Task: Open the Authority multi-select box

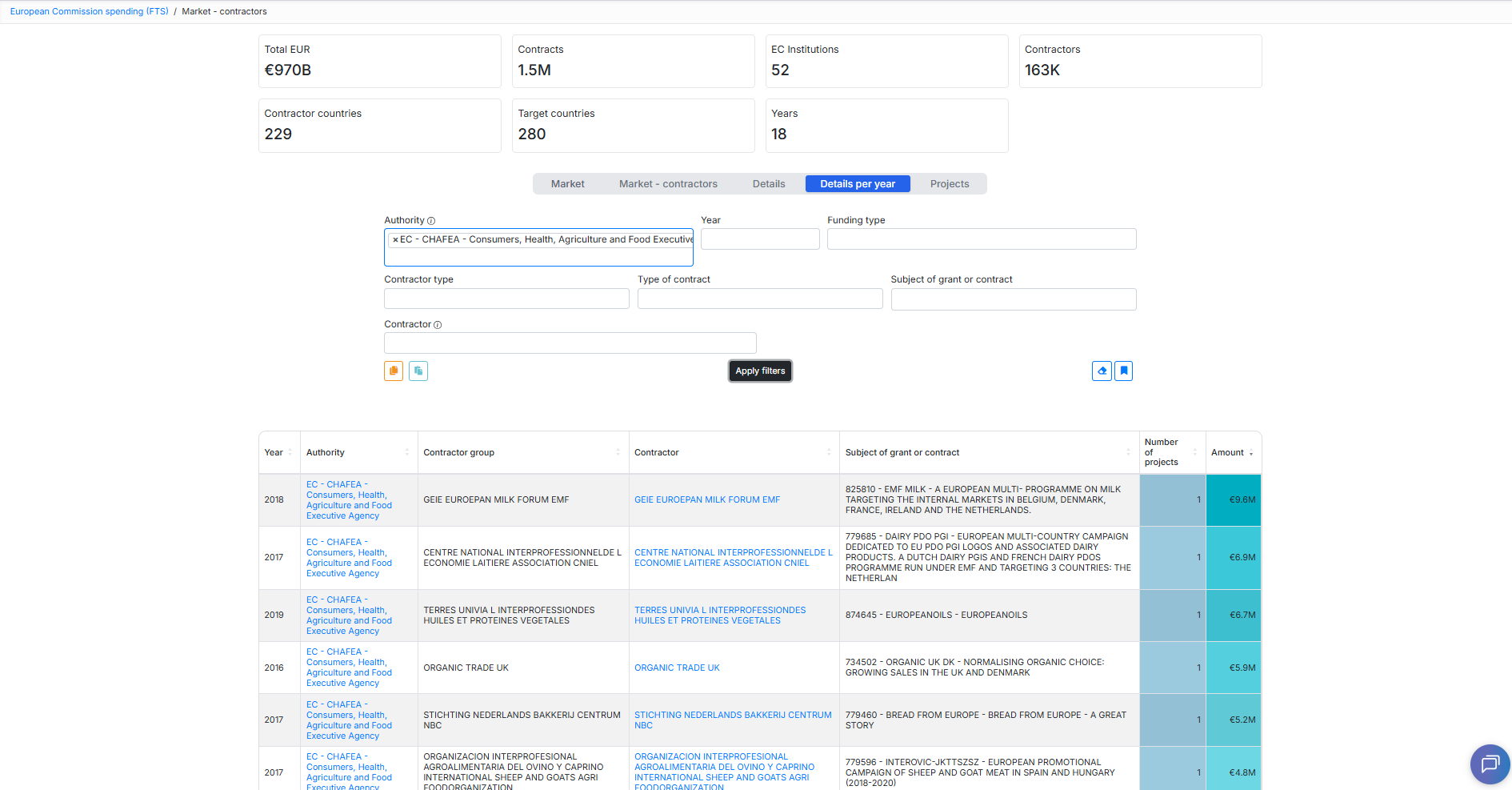Action: (x=538, y=247)
